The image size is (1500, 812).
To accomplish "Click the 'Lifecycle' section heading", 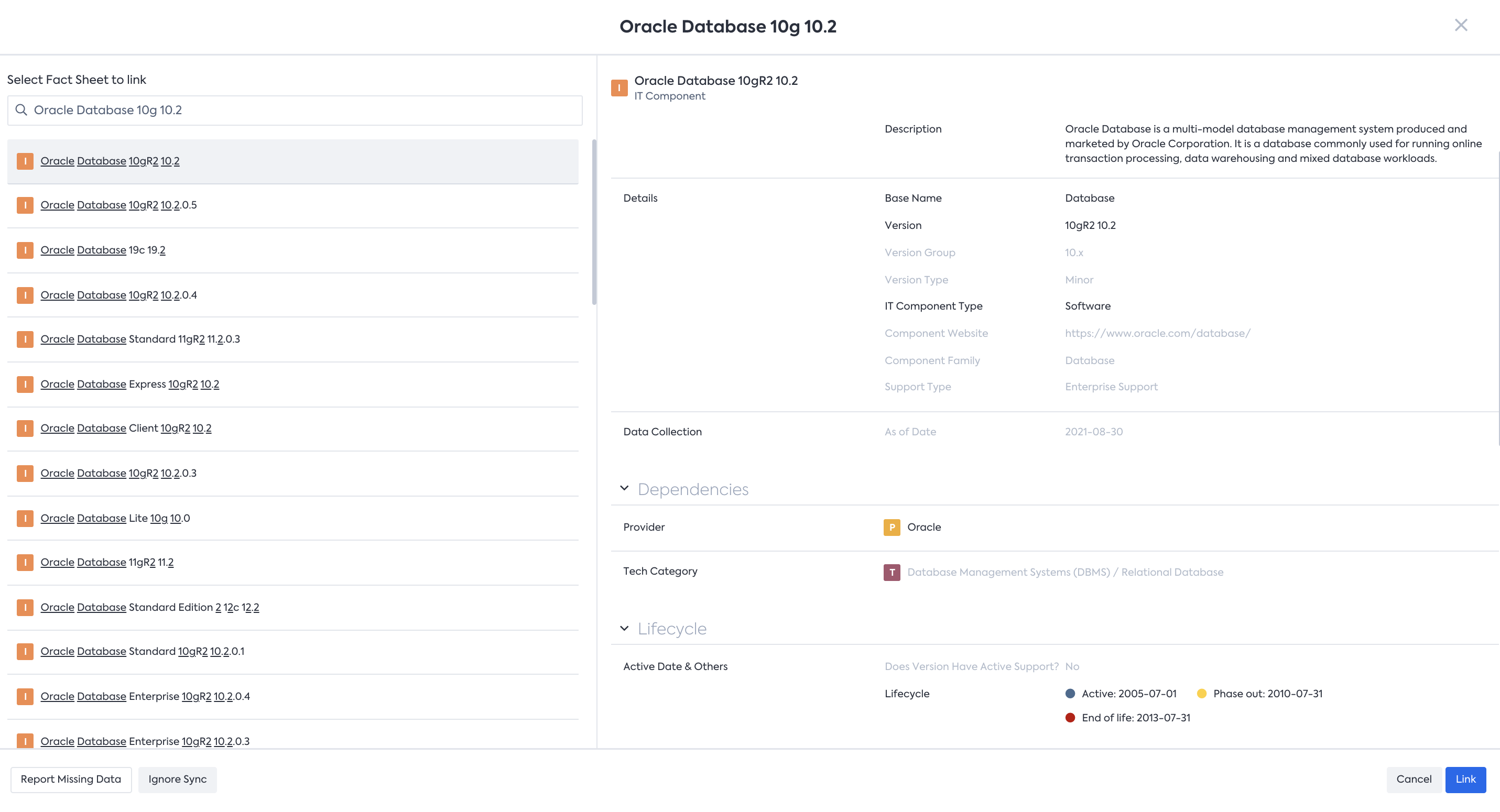I will tap(672, 629).
